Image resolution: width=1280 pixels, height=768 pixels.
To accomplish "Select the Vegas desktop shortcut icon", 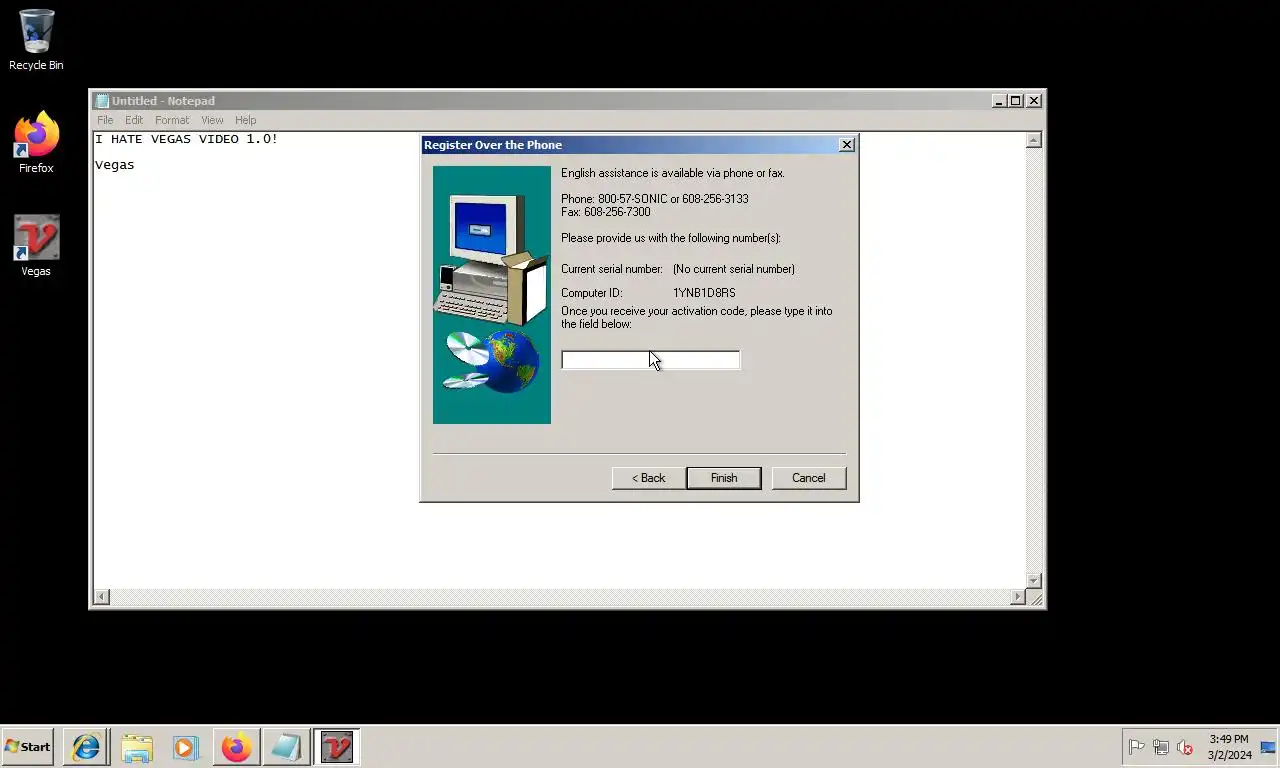I will pos(36,246).
